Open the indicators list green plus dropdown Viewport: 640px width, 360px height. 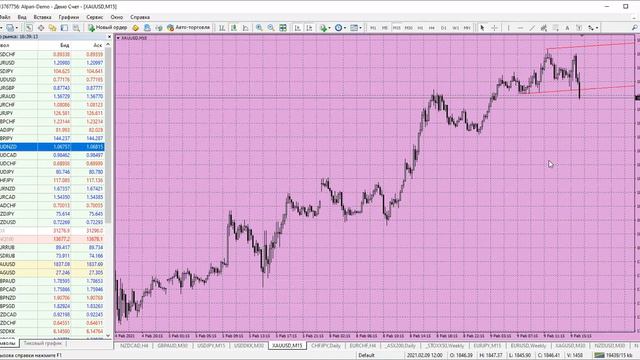325,28
